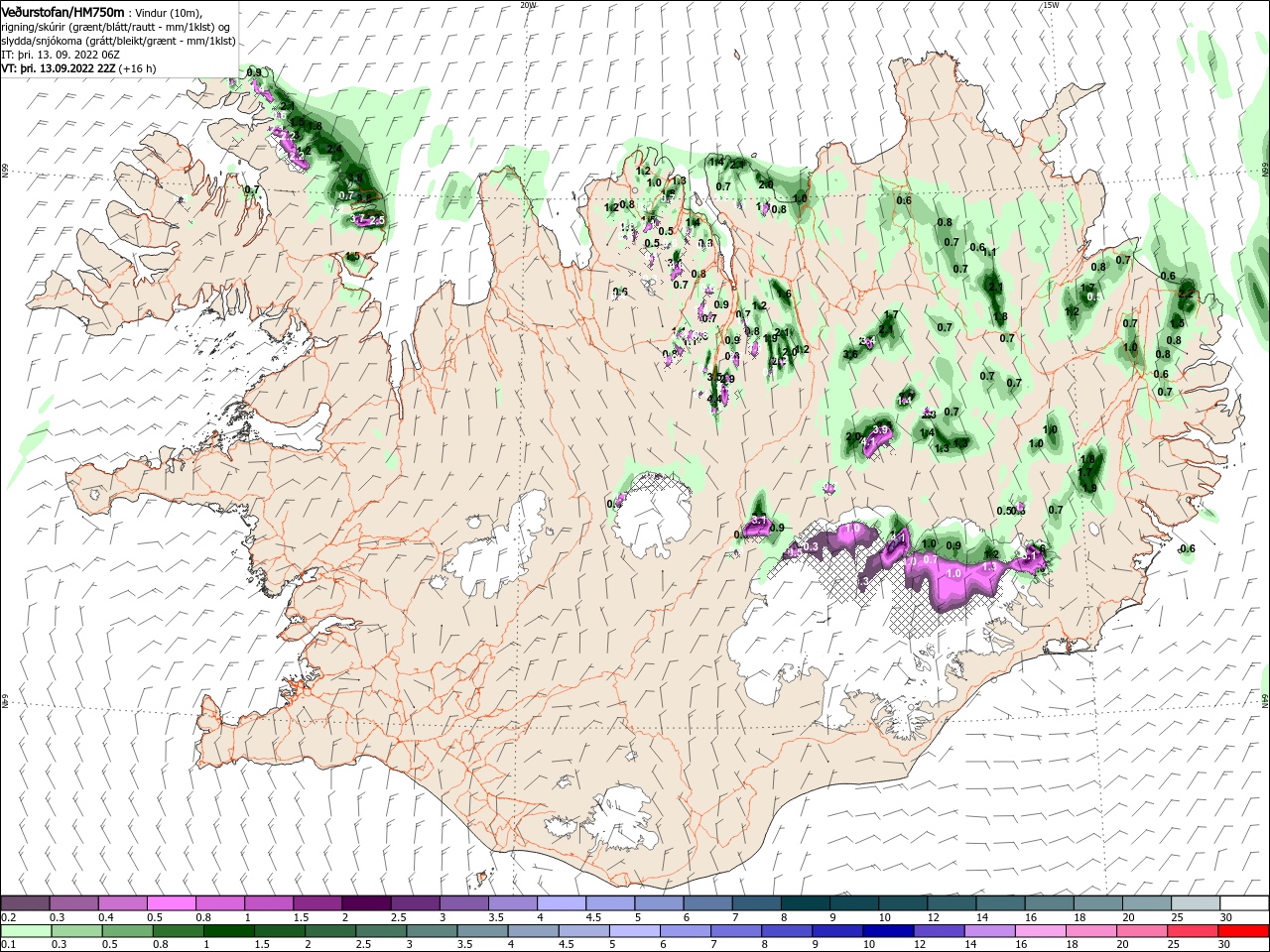1270x952 pixels.
Task: Click the '0.2' label on the legend
Action: pyautogui.click(x=10, y=917)
